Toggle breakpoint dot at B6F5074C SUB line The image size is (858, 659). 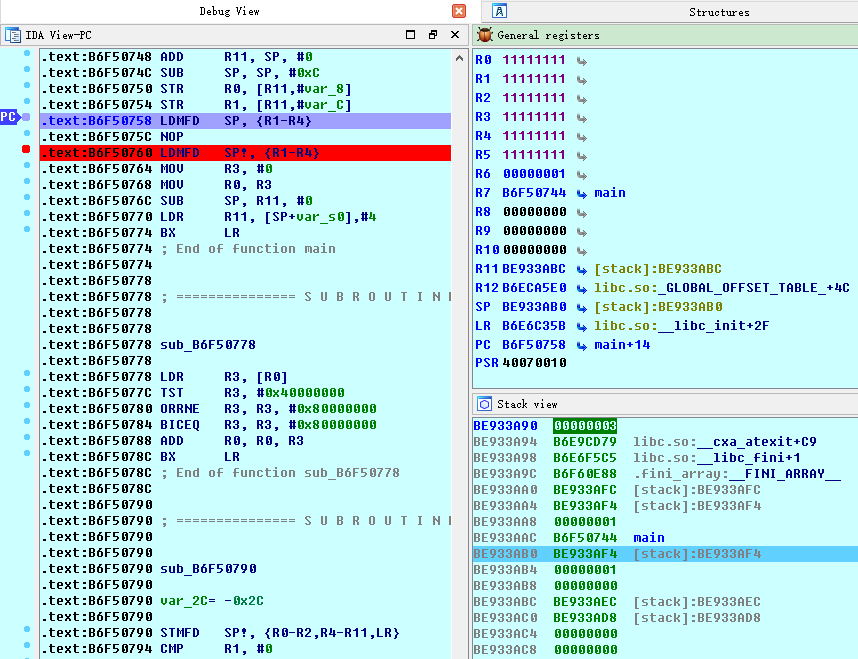(27, 69)
